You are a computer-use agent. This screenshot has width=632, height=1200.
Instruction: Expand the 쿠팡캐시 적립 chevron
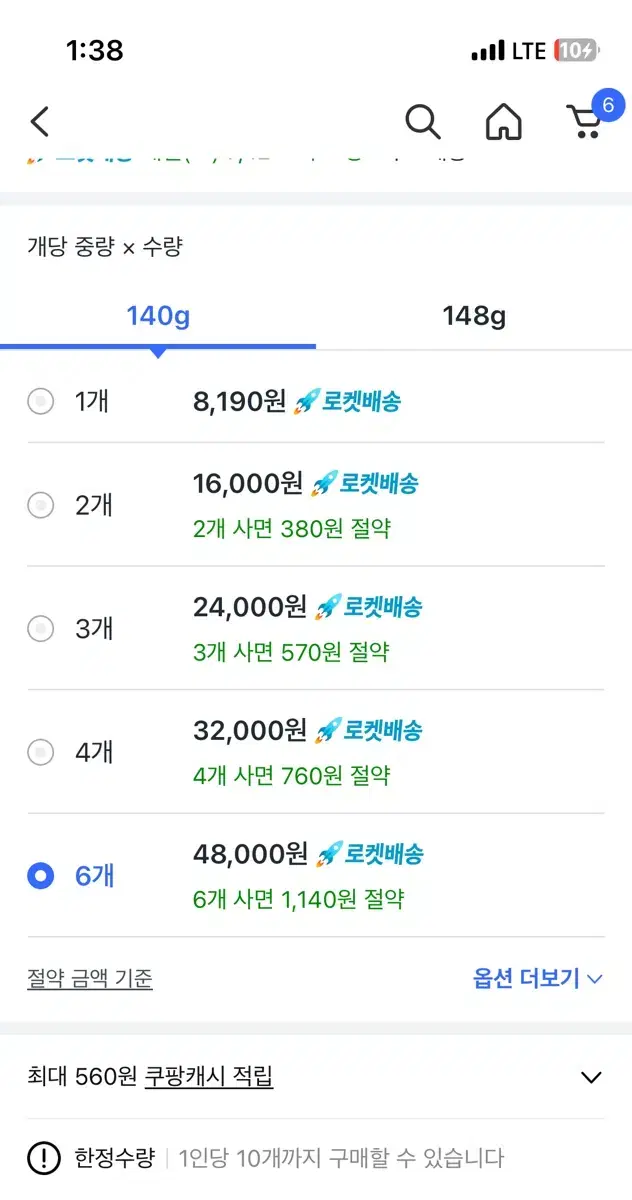tap(592, 1077)
